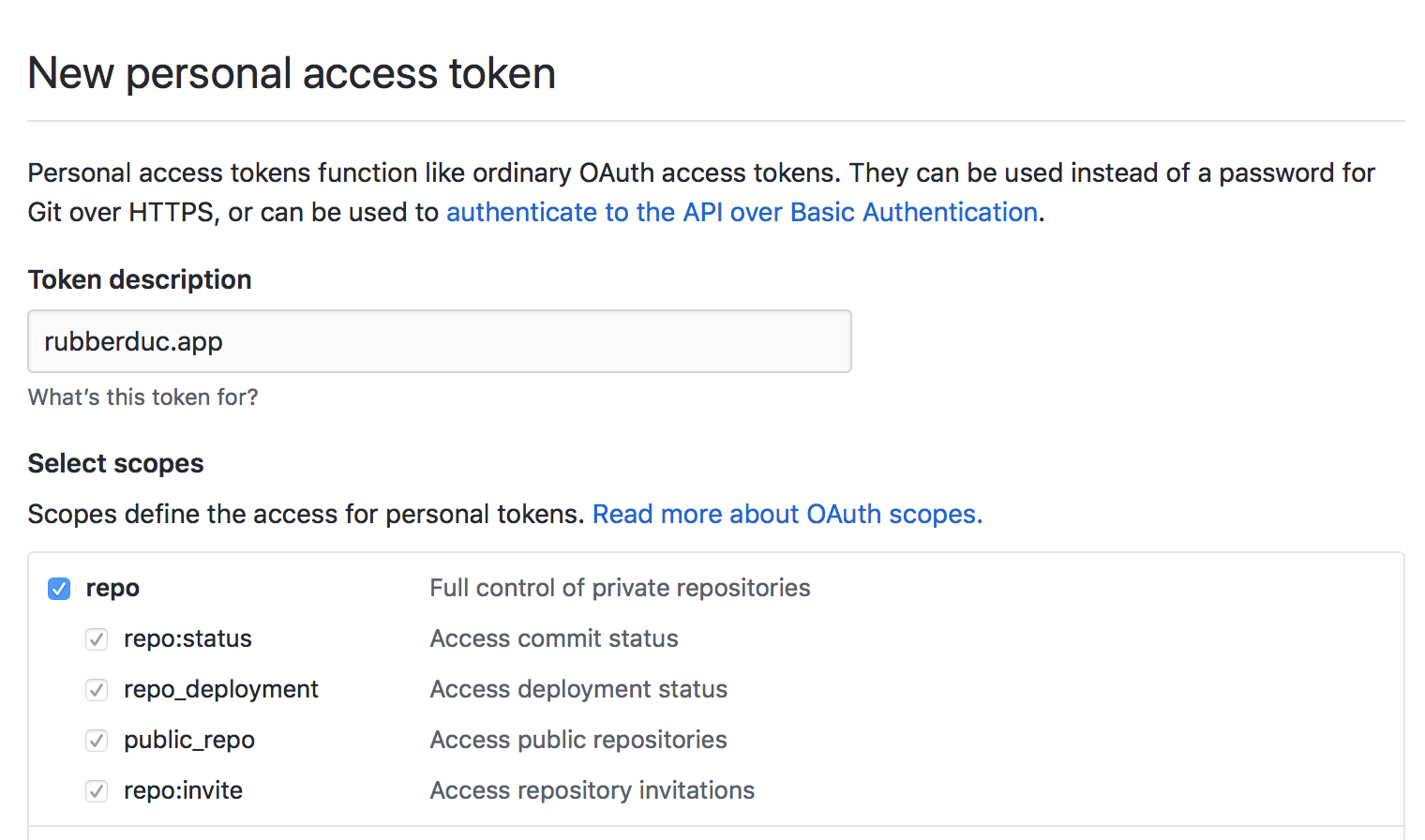Click Access commit status description

point(554,639)
